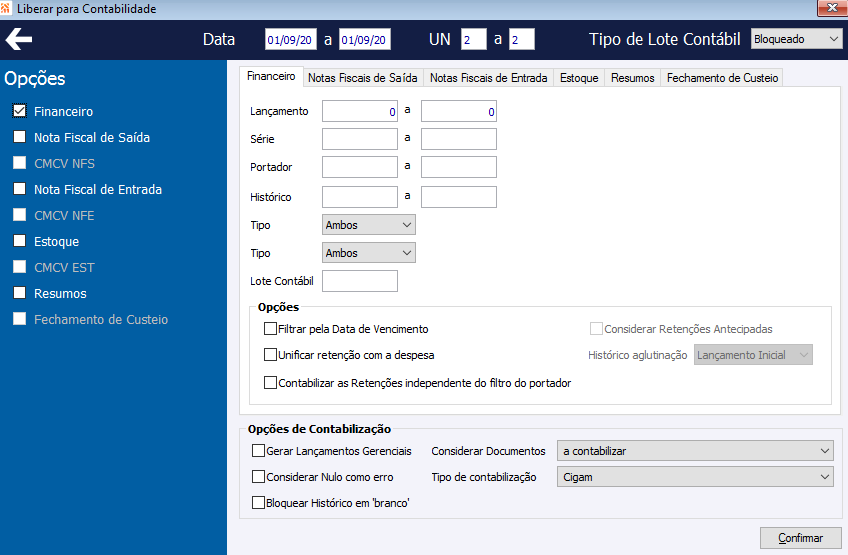Click the second UN field
Screen dimensions: 848x555
521,39
